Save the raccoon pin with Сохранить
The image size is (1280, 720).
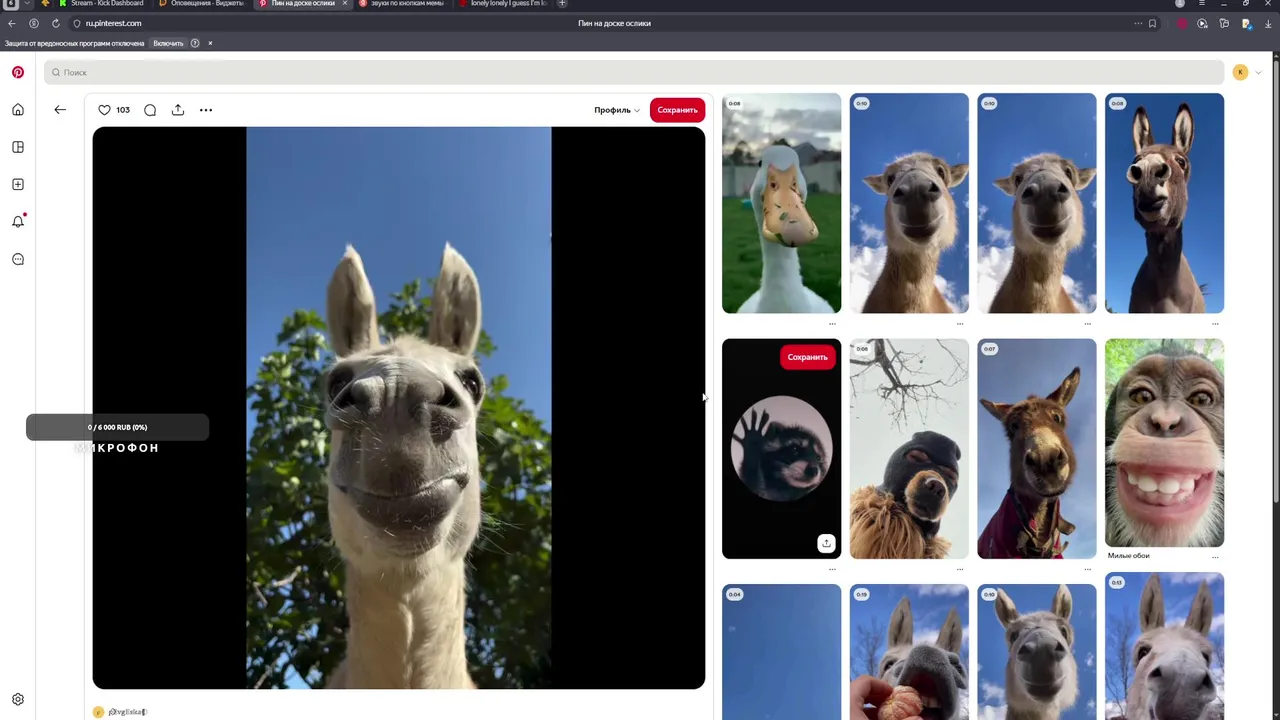point(807,357)
